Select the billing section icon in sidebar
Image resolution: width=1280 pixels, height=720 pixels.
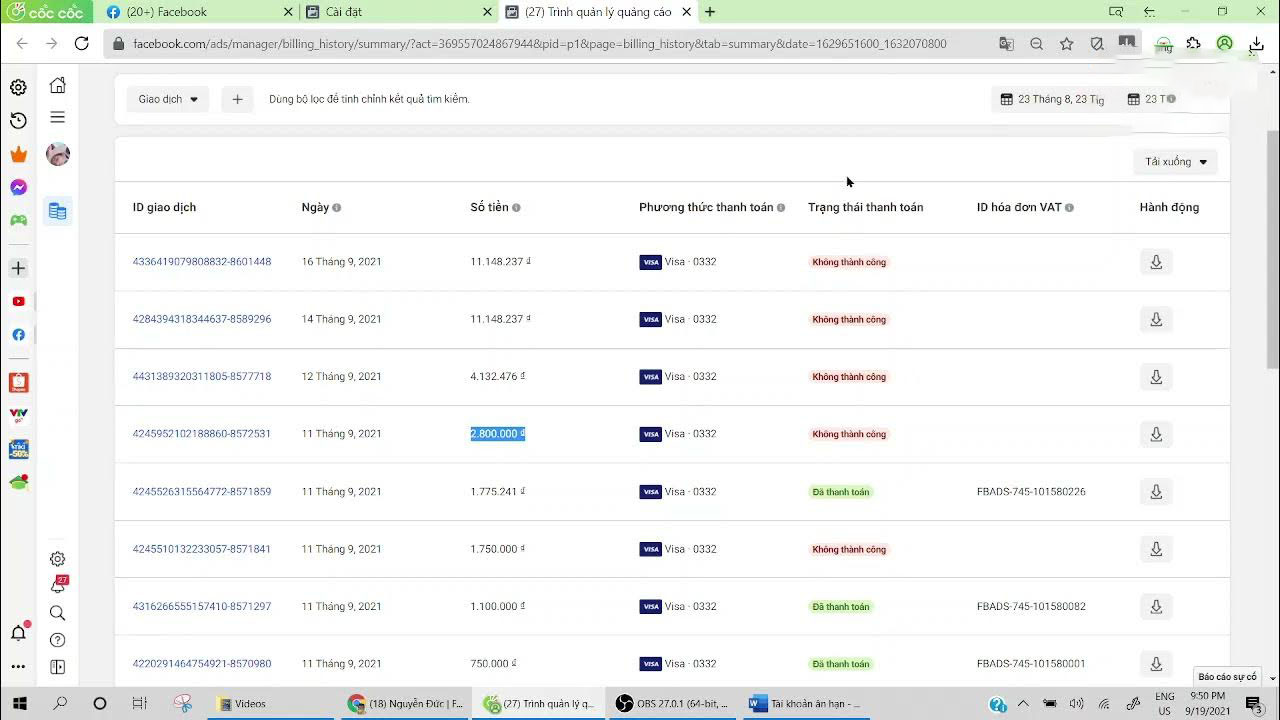[x=58, y=211]
